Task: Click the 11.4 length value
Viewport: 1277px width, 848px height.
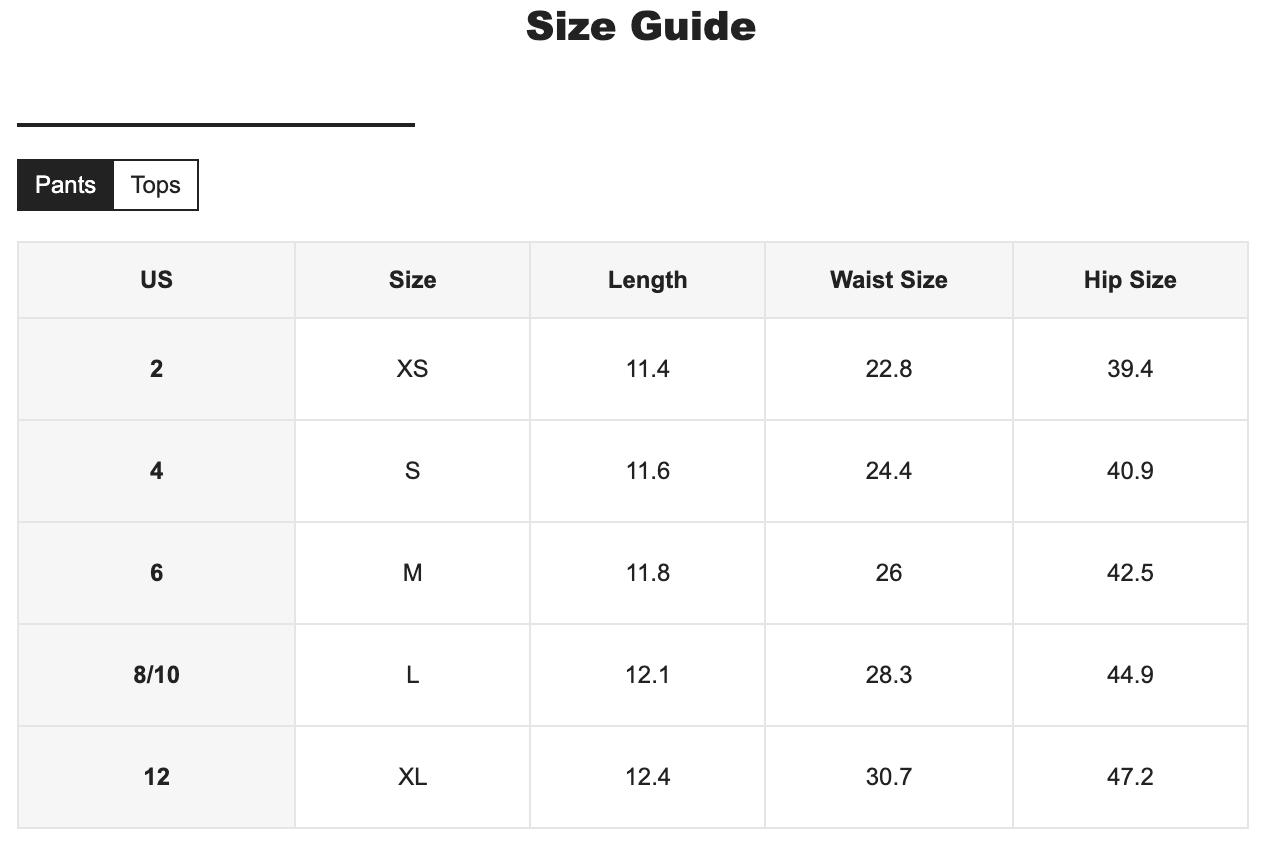Action: [x=647, y=369]
